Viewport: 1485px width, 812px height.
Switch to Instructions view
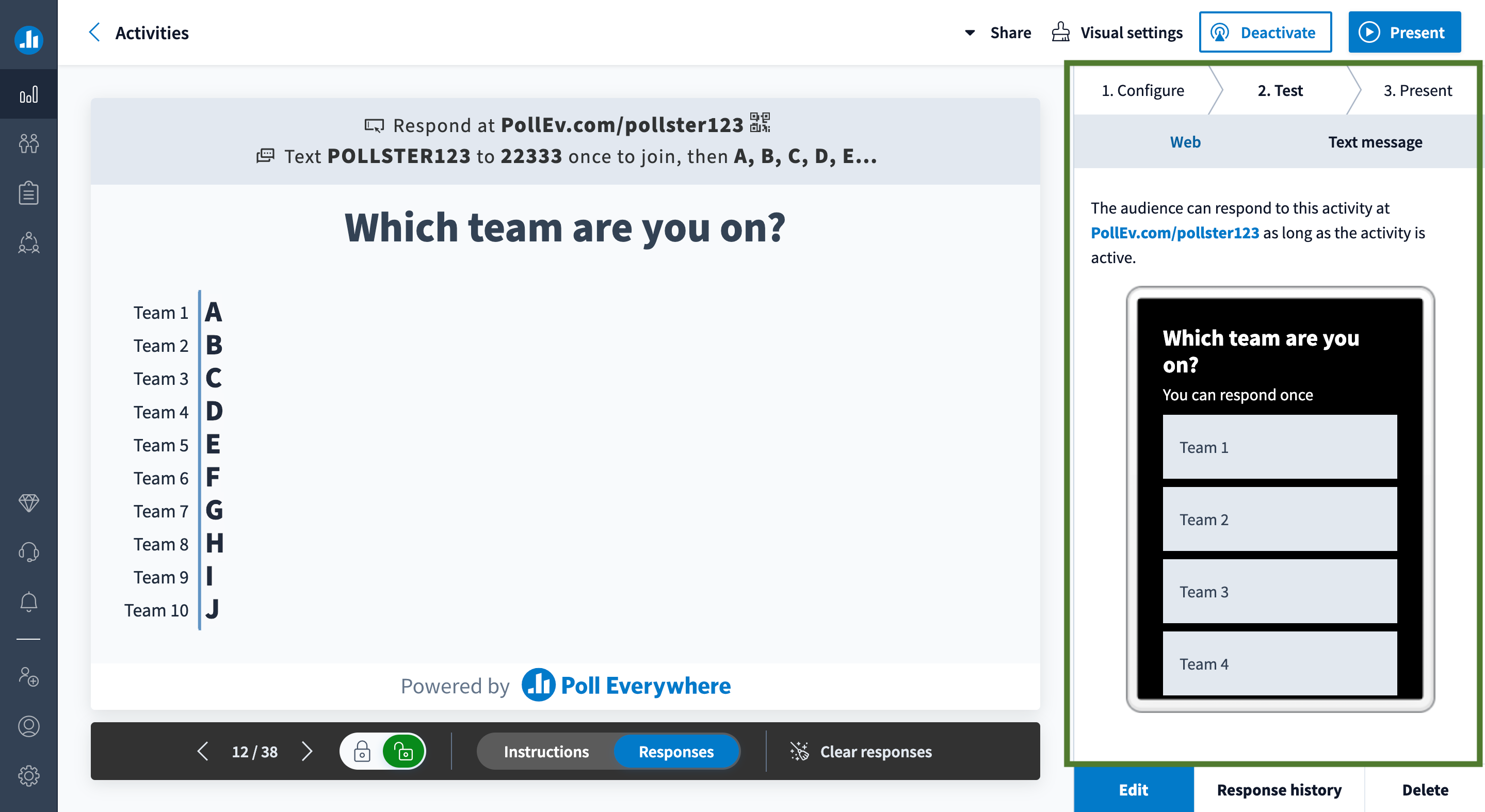tap(546, 751)
